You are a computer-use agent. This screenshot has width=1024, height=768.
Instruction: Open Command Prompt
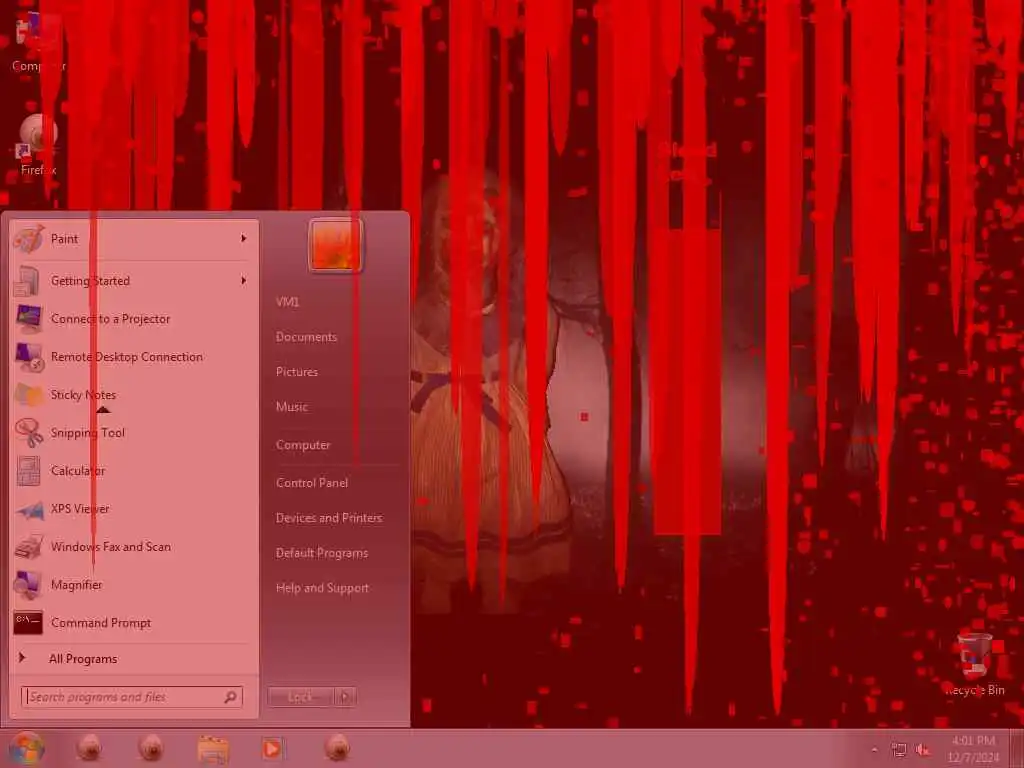(134, 623)
